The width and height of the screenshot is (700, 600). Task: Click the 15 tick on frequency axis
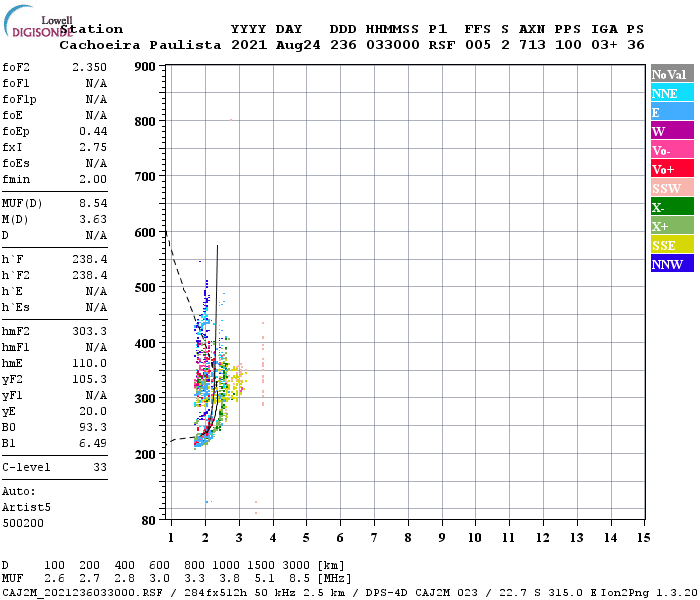642,538
